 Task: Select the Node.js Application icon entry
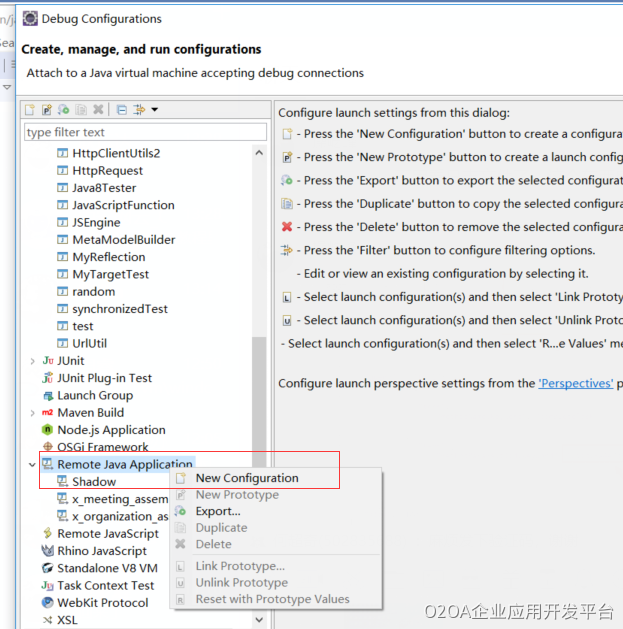(48, 430)
